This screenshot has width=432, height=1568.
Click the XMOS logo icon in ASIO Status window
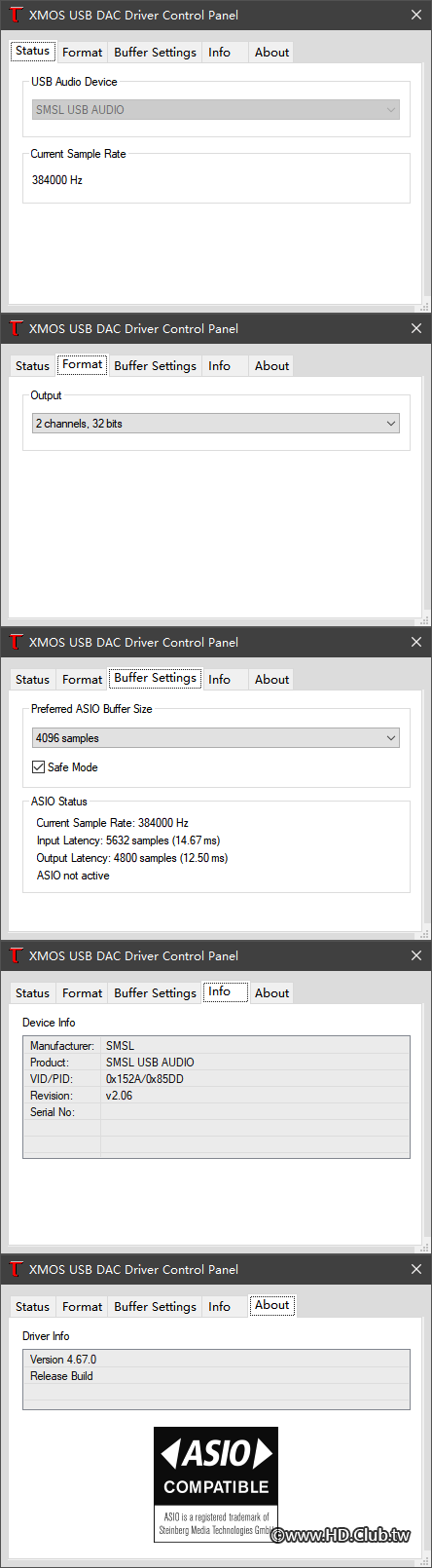pyautogui.click(x=16, y=643)
